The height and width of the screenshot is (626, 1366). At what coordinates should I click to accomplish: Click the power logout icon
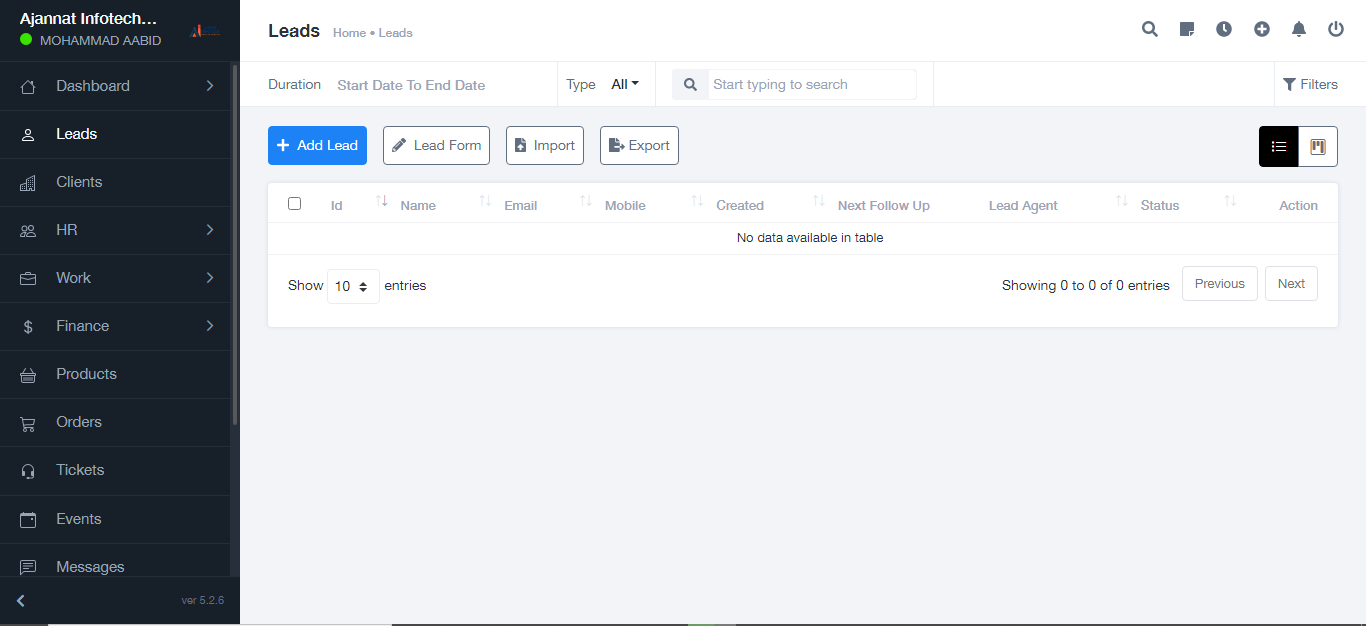click(1336, 30)
